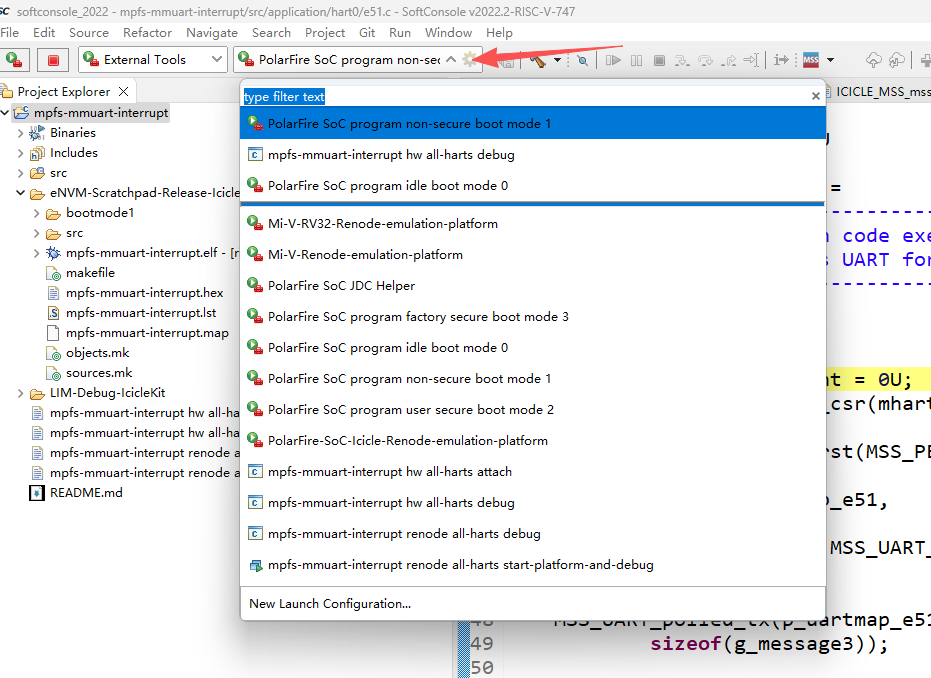This screenshot has width=931, height=678.
Task: Select PolarFire SoC JDC Helper configuration
Action: [x=533, y=286]
